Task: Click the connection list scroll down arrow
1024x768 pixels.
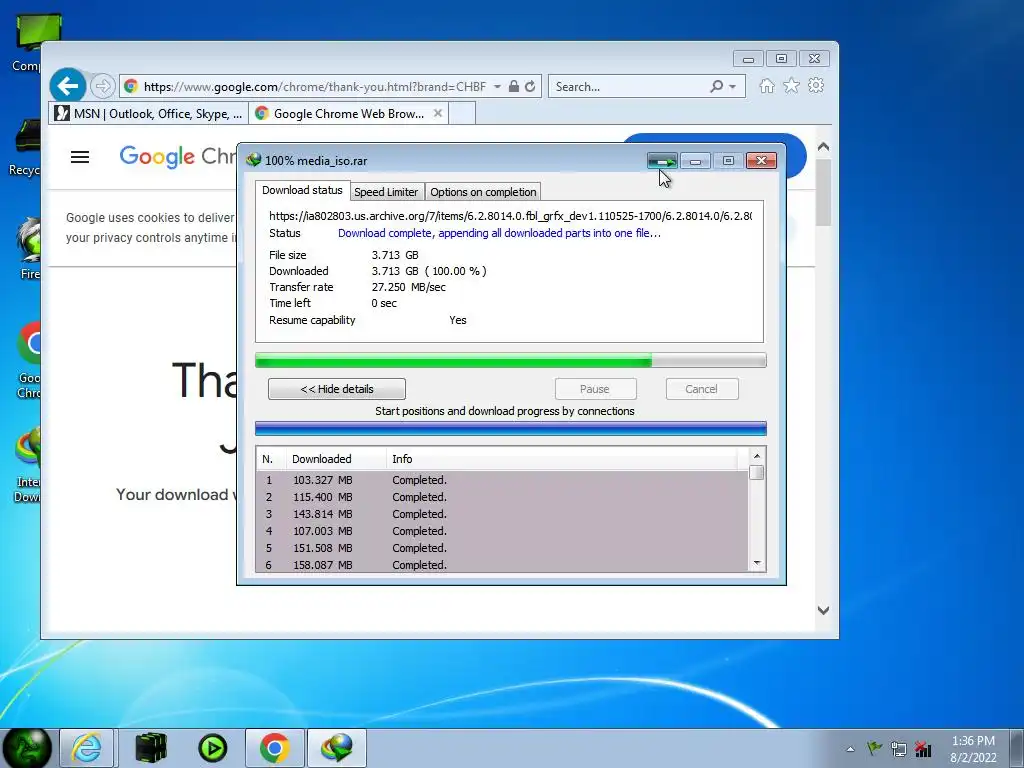Action: coord(757,563)
